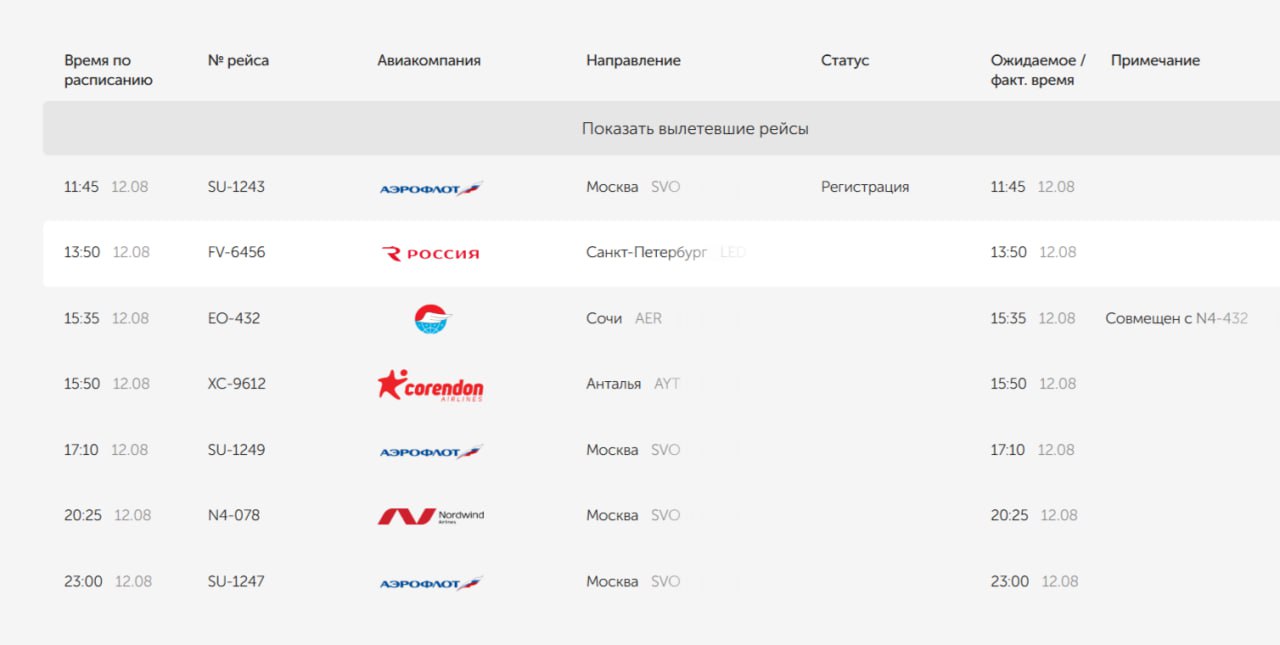Expand the 'Показать вылетевшие рейсы' bar
The image size is (1280, 645).
[x=661, y=129]
